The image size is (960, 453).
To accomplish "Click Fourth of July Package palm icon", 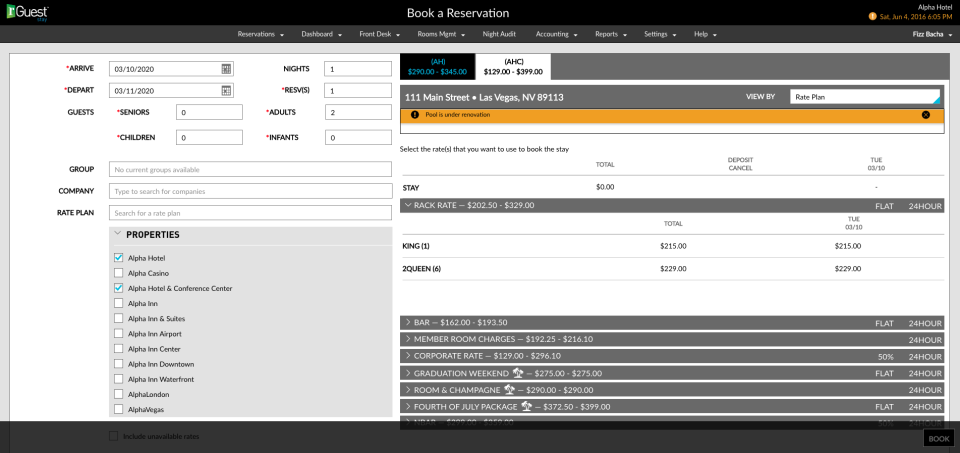I will coord(526,406).
